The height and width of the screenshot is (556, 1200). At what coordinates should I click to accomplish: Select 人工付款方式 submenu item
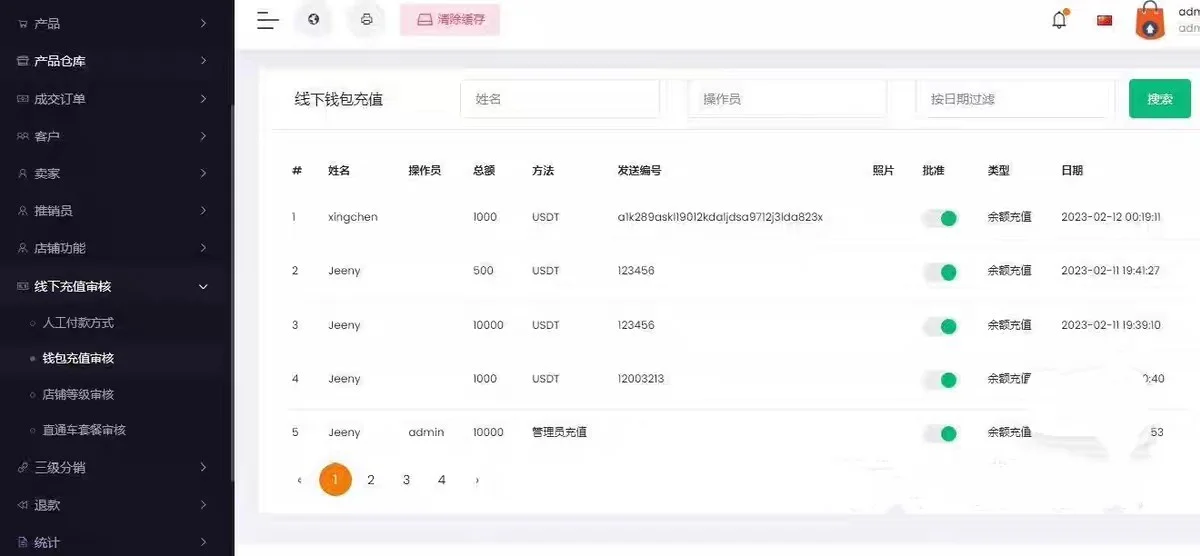[78, 323]
